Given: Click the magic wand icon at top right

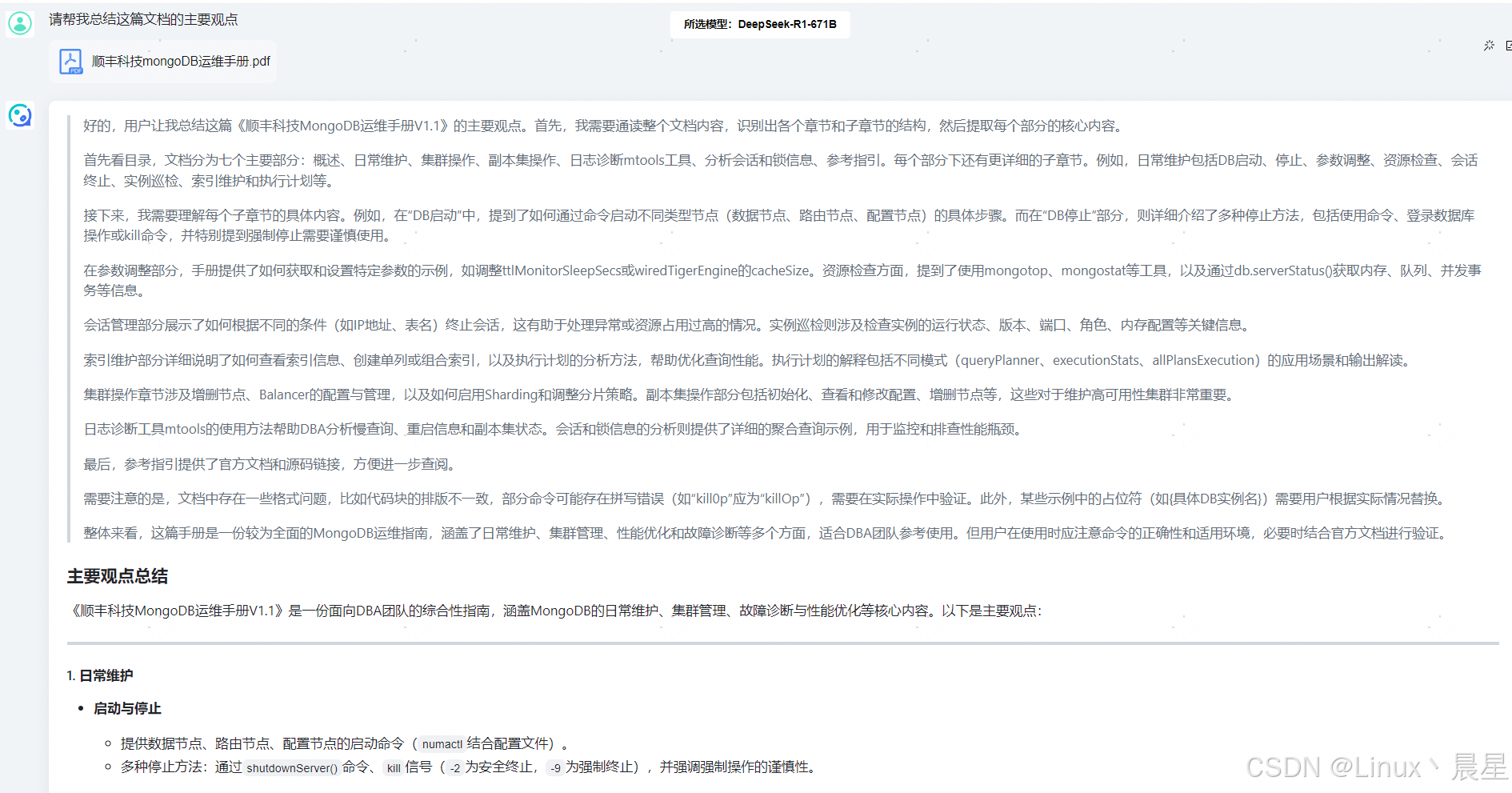Looking at the screenshot, I should tap(1489, 46).
